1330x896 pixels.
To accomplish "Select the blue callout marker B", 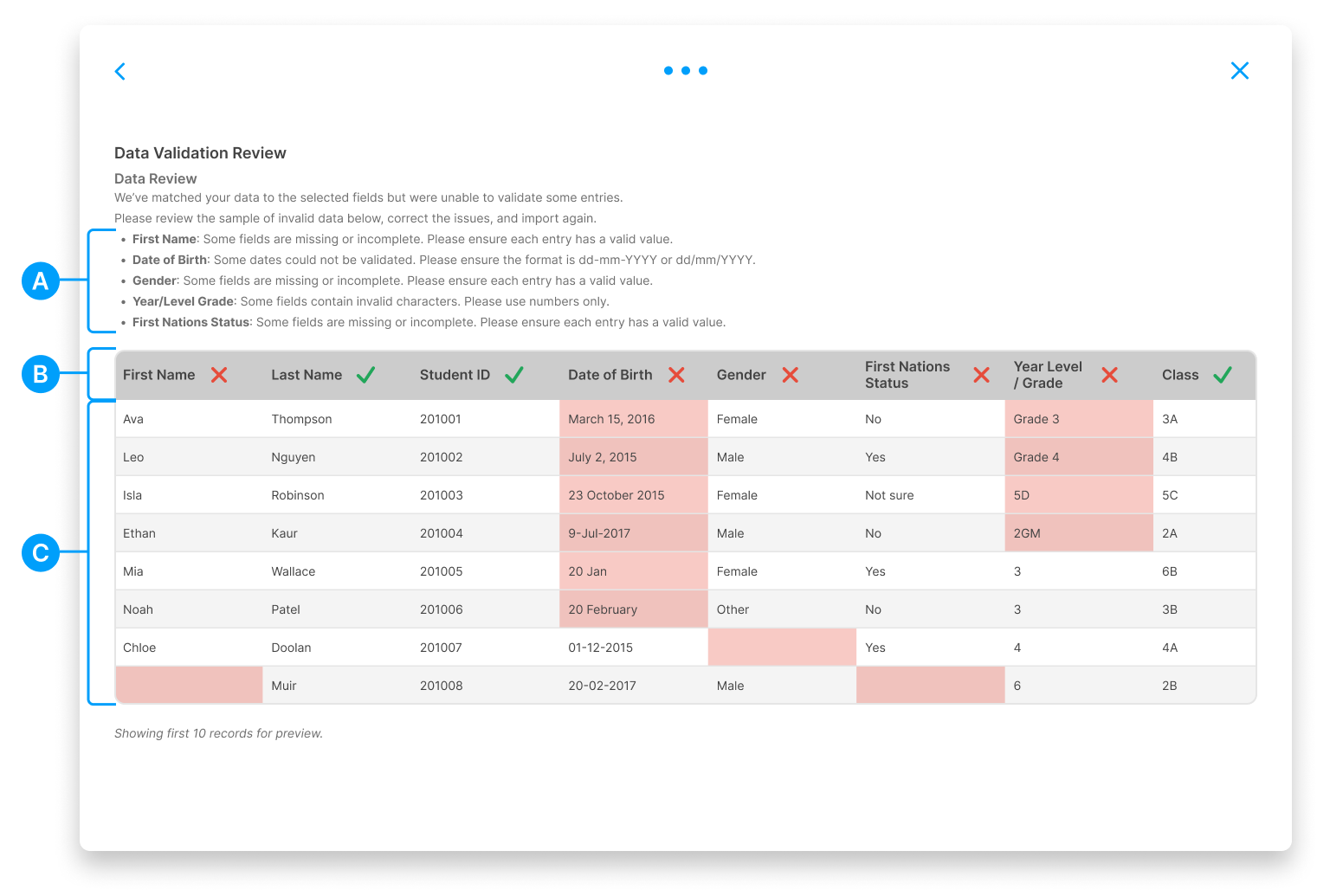I will [x=41, y=374].
